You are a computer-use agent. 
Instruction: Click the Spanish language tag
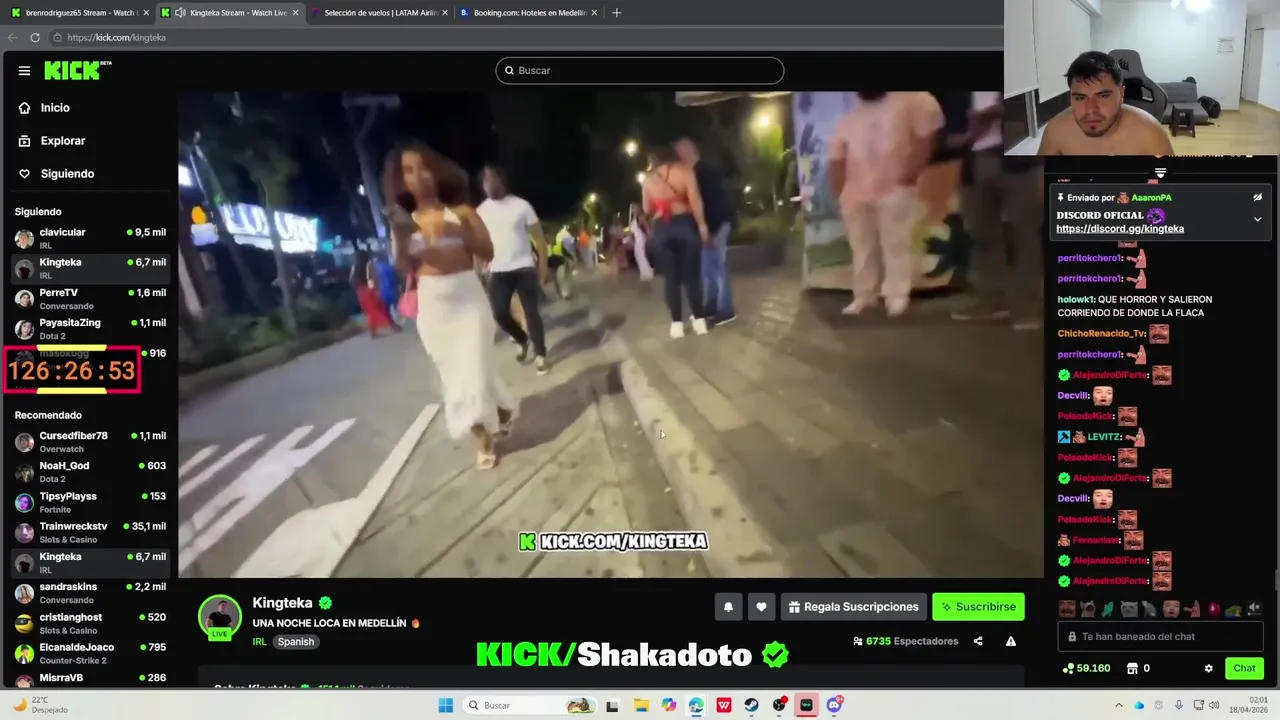pos(296,642)
